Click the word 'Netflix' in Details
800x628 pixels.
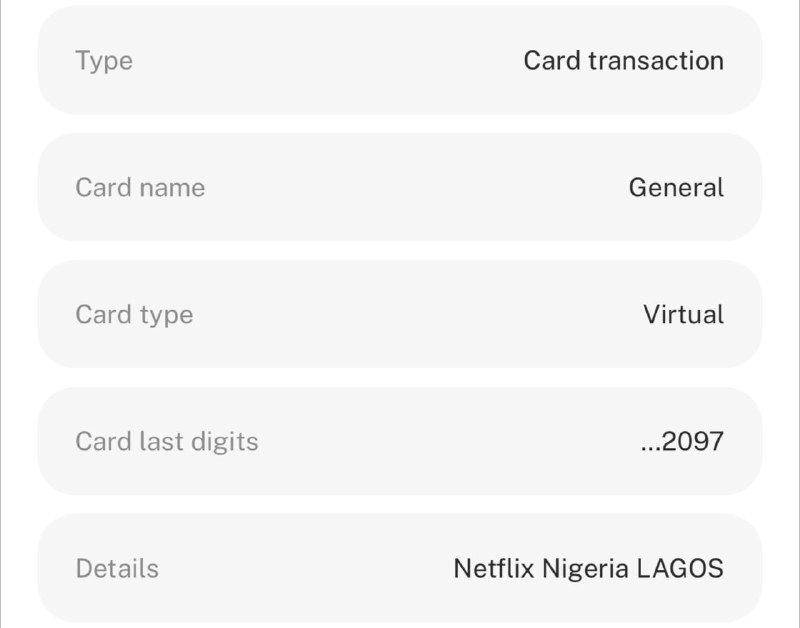tap(494, 569)
